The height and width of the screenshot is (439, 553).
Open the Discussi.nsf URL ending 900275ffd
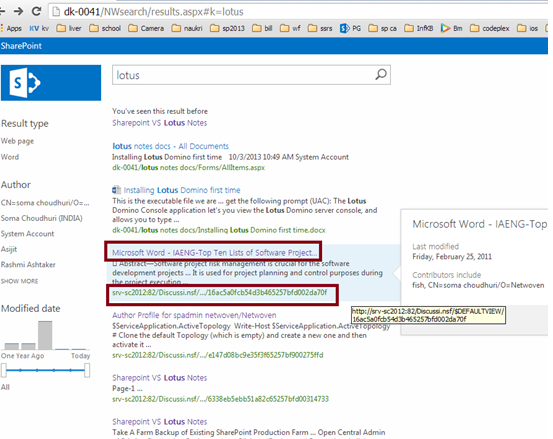[x=218, y=355]
